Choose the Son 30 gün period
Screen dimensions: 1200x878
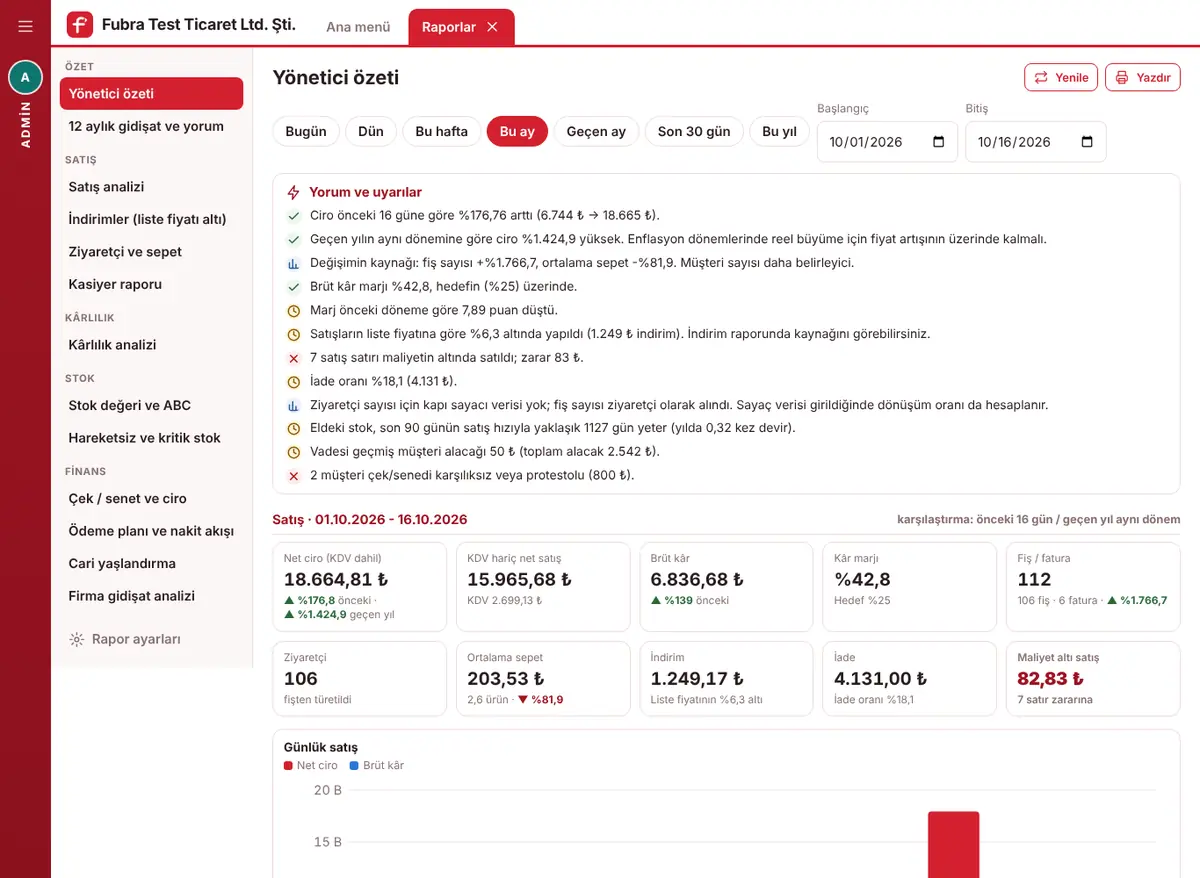pos(694,131)
